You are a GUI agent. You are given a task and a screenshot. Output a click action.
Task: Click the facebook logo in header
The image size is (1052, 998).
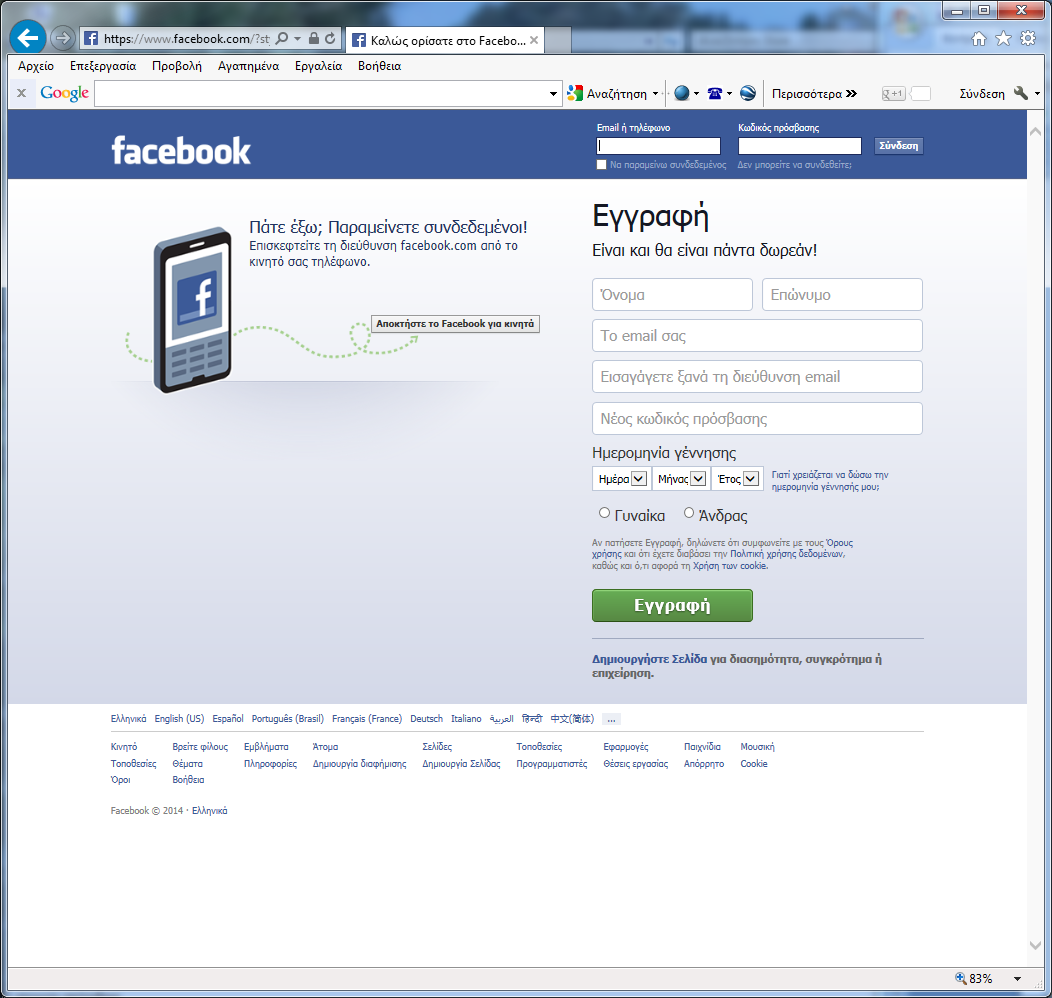pos(181,150)
